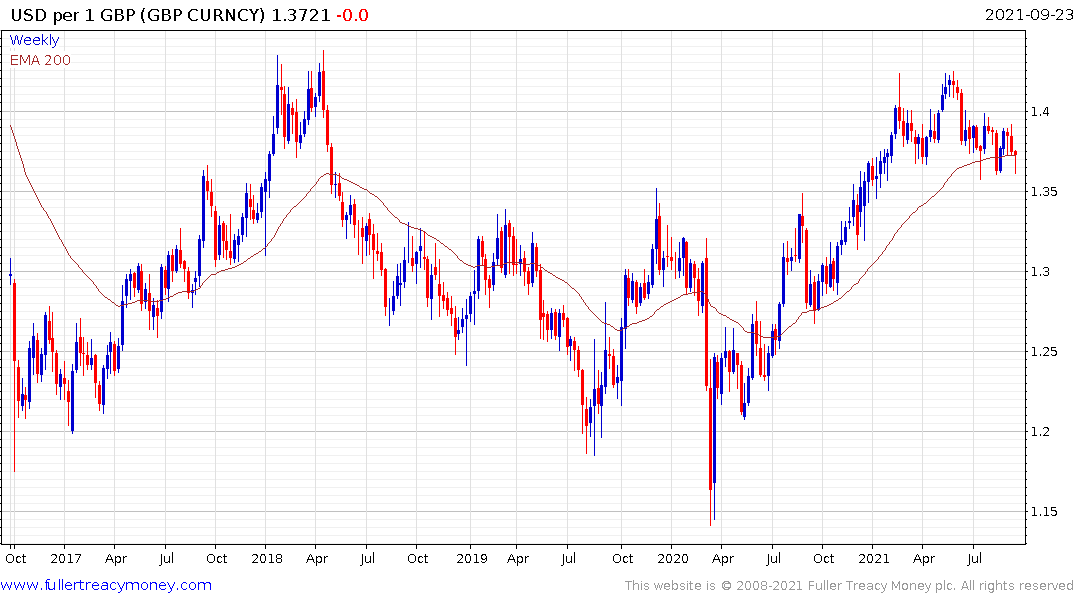Image resolution: width=1075 pixels, height=600 pixels.
Task: Click the 1.35 price axis label
Action: (1043, 191)
